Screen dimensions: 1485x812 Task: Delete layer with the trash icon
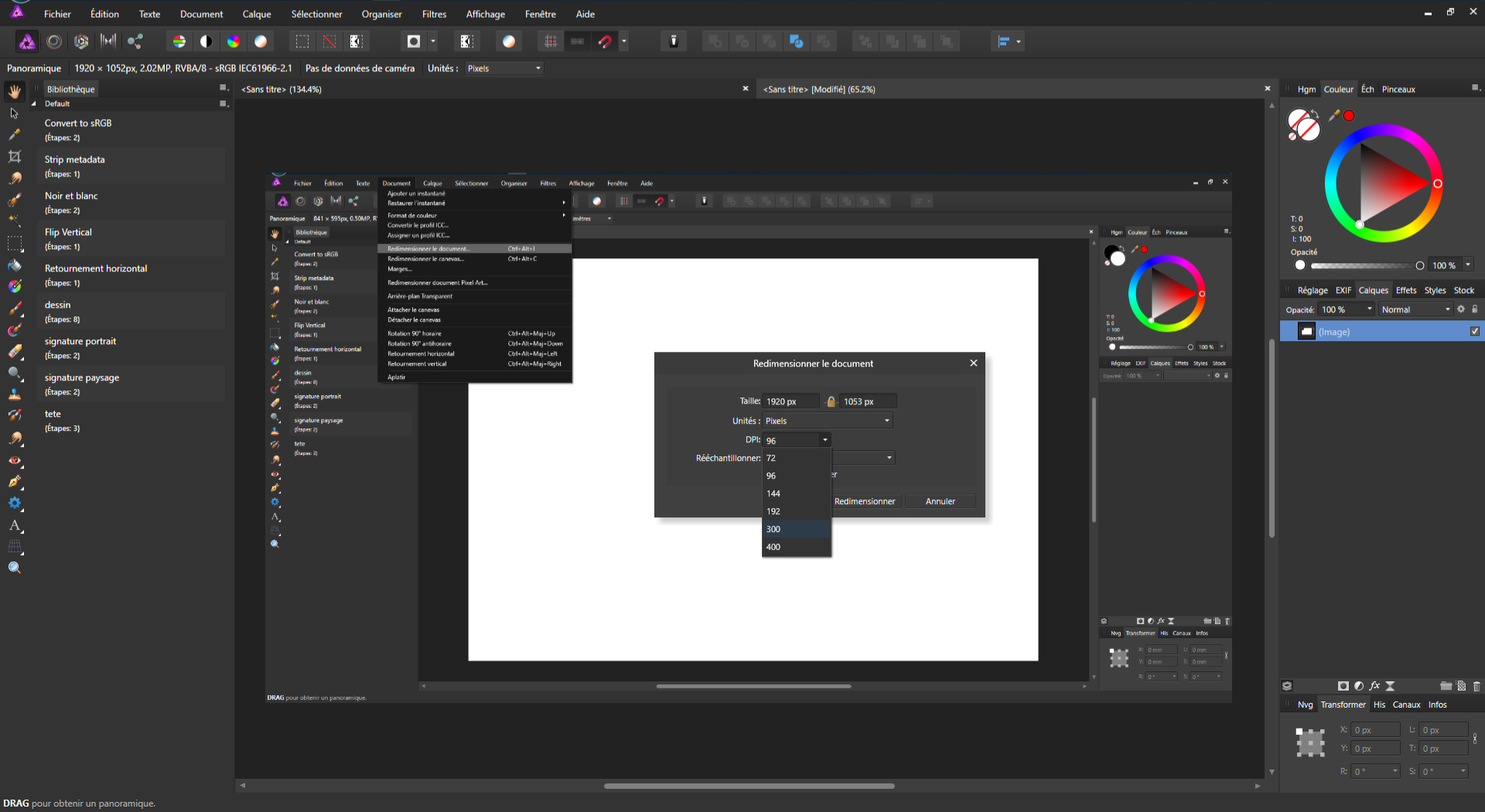coord(1476,686)
